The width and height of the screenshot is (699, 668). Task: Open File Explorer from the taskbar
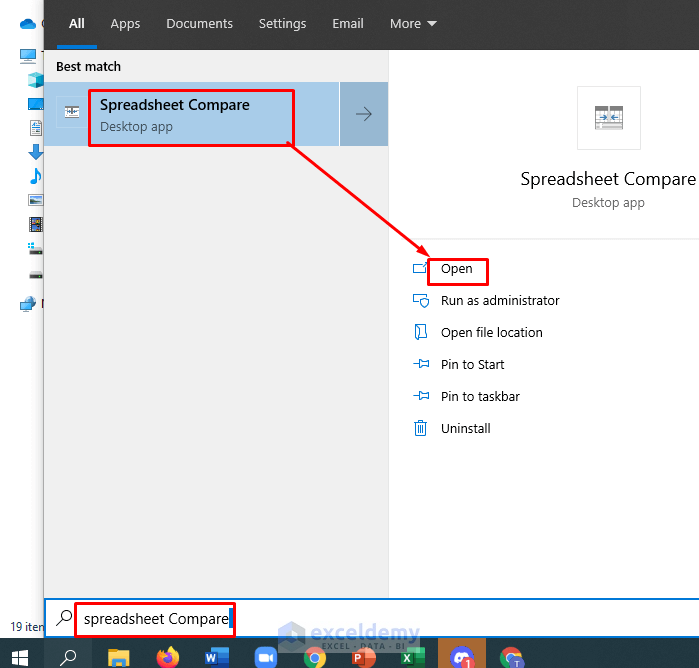click(x=119, y=658)
